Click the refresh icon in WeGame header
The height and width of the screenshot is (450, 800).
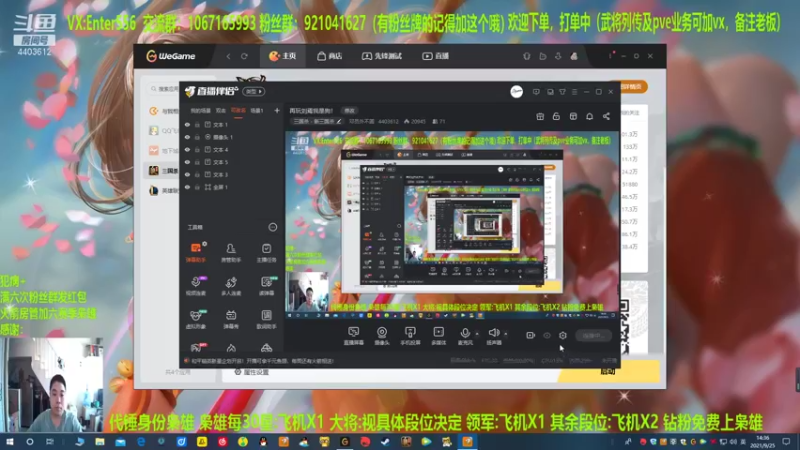pos(244,56)
